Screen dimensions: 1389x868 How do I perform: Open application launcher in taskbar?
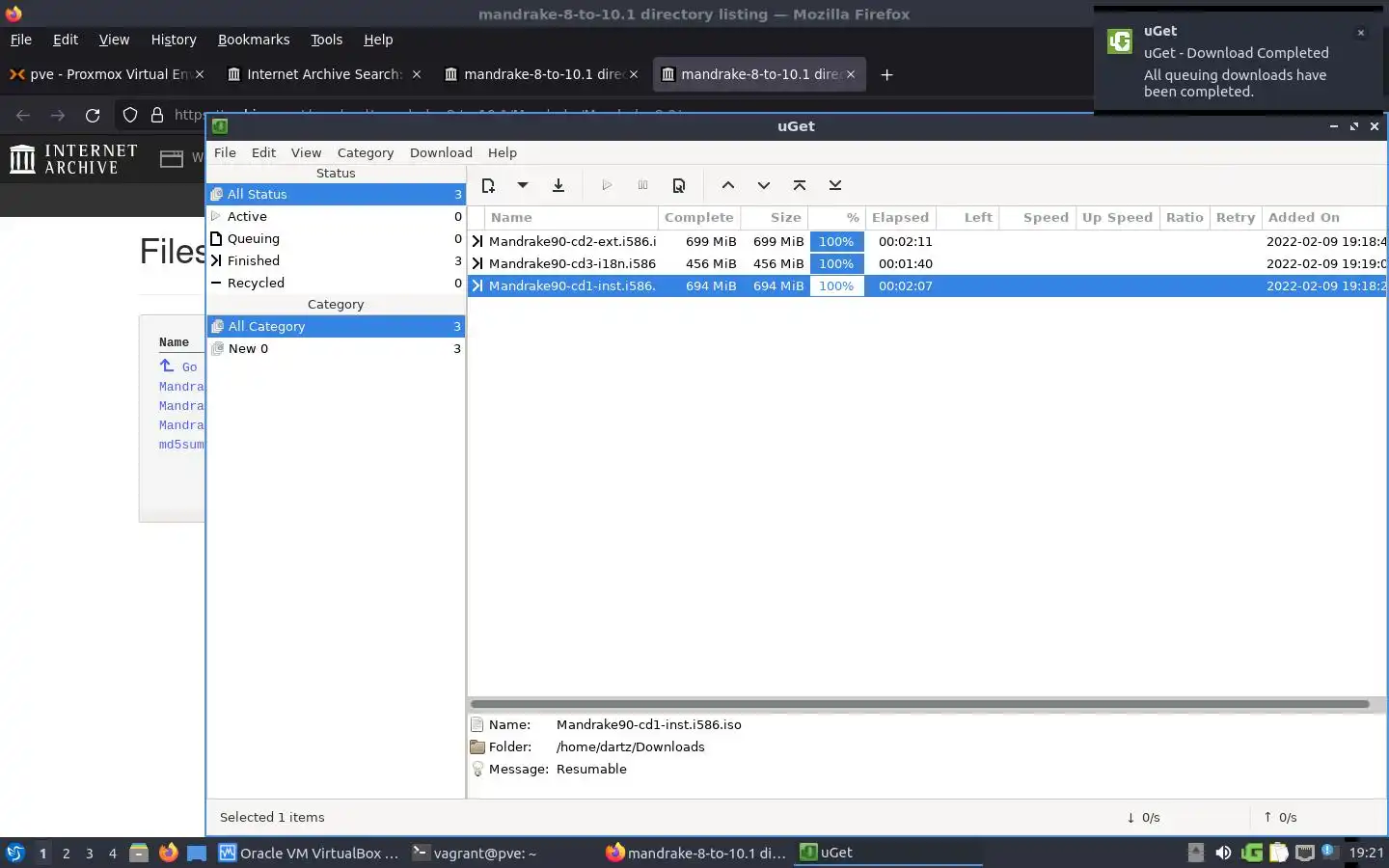tap(15, 853)
